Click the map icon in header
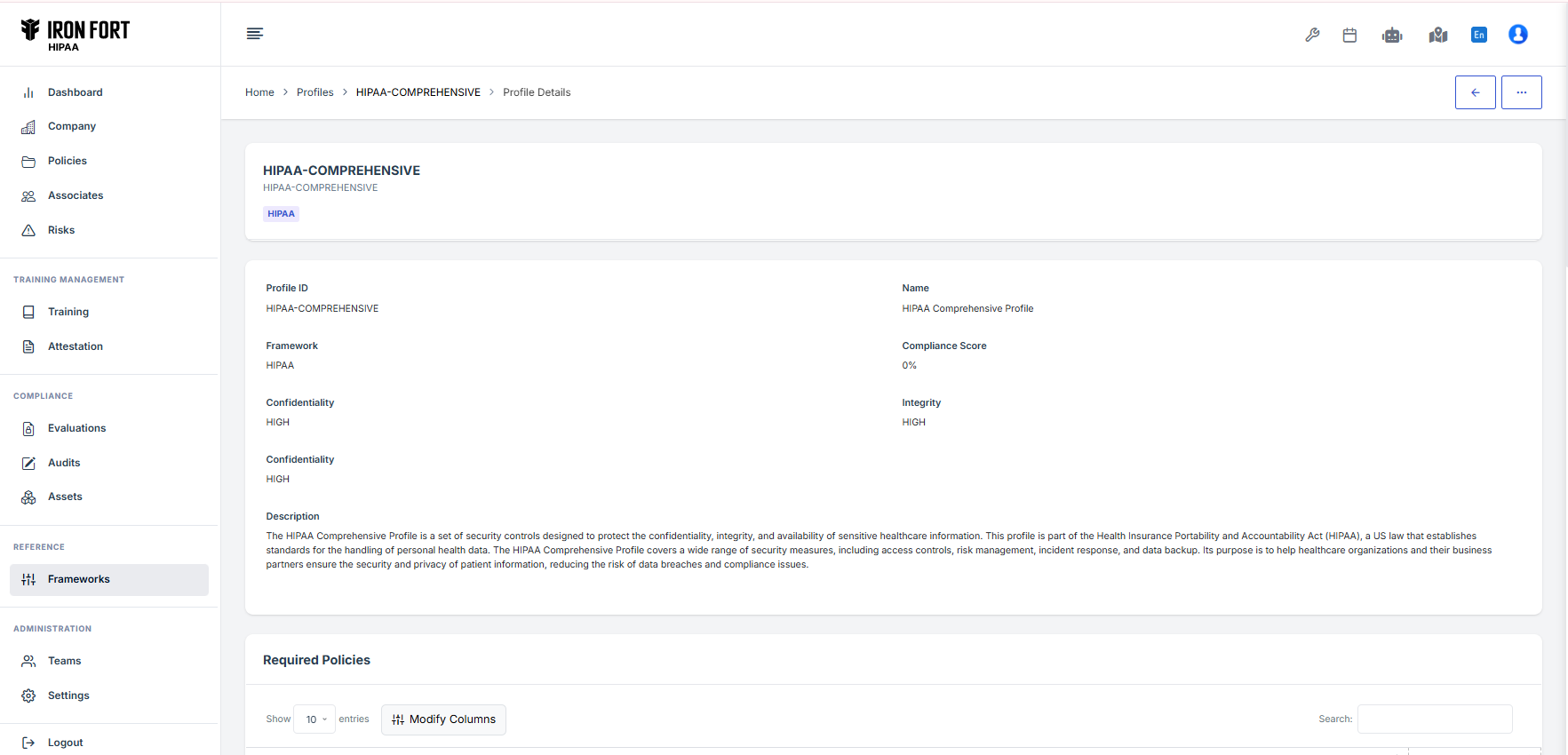 (1438, 35)
